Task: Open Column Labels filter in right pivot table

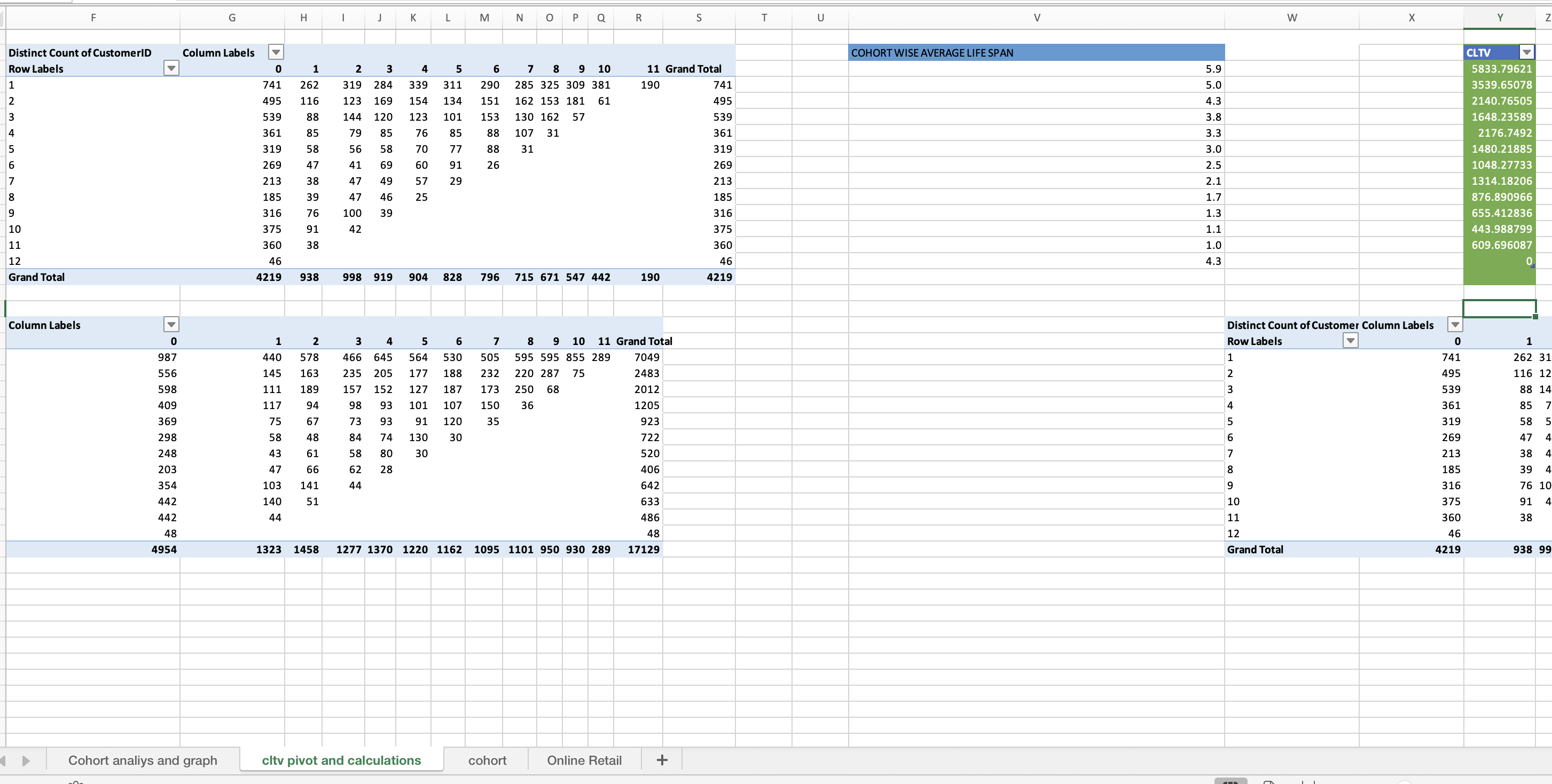Action: (x=1454, y=325)
